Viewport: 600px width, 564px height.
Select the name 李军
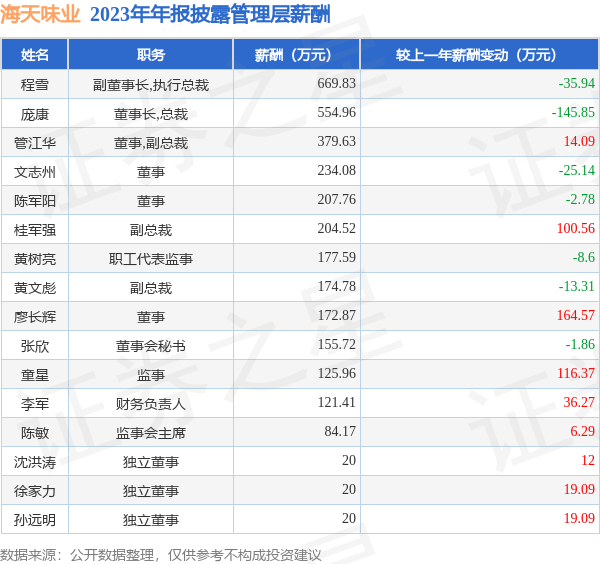point(35,404)
